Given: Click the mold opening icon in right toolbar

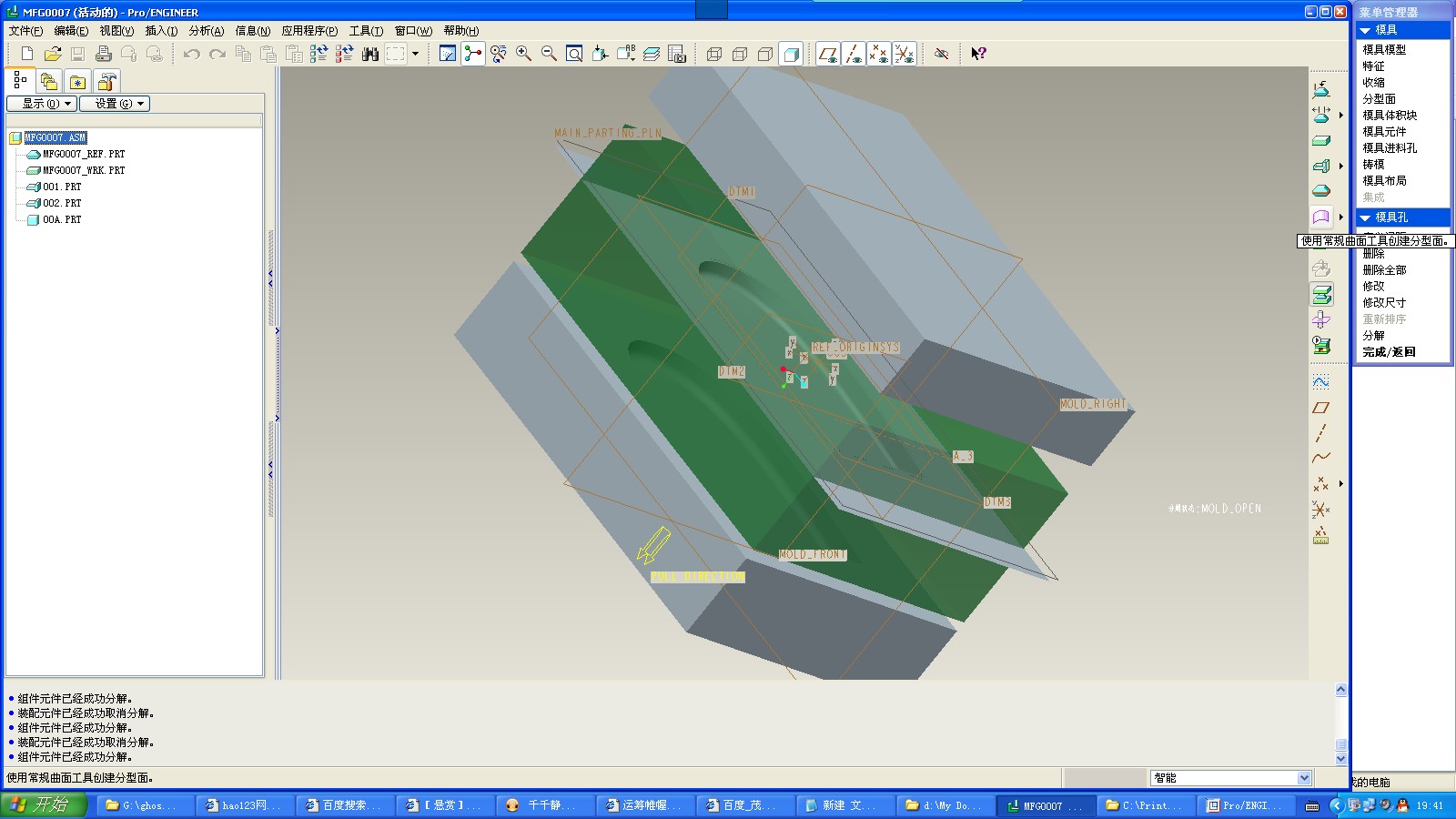Looking at the screenshot, I should (1320, 294).
